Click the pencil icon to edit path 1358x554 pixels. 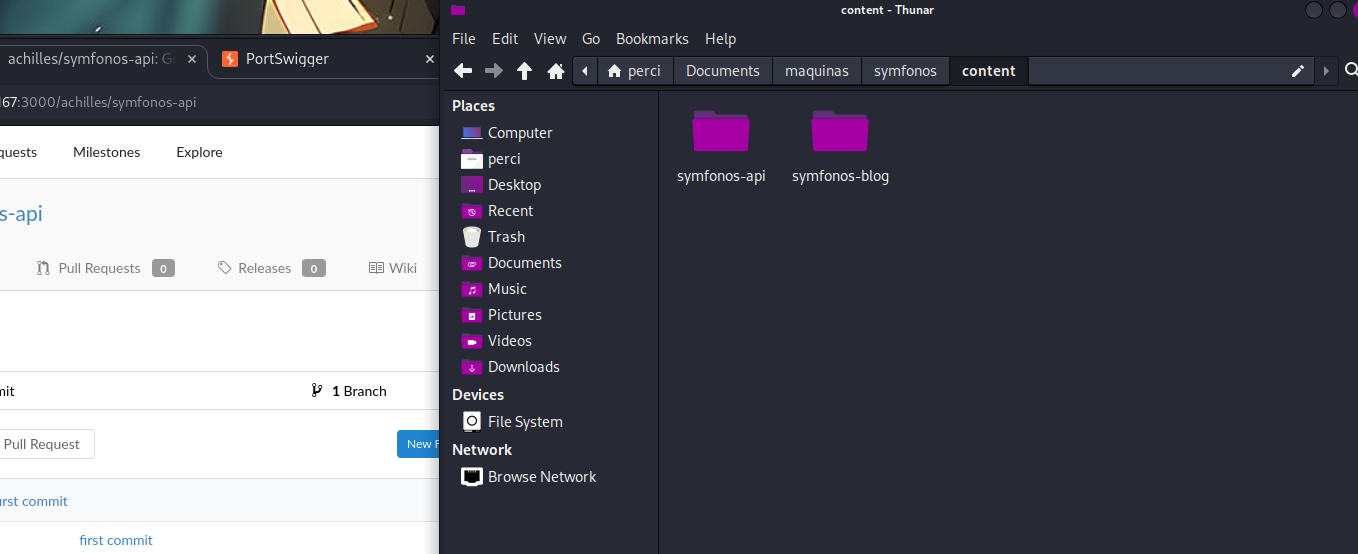point(1298,71)
